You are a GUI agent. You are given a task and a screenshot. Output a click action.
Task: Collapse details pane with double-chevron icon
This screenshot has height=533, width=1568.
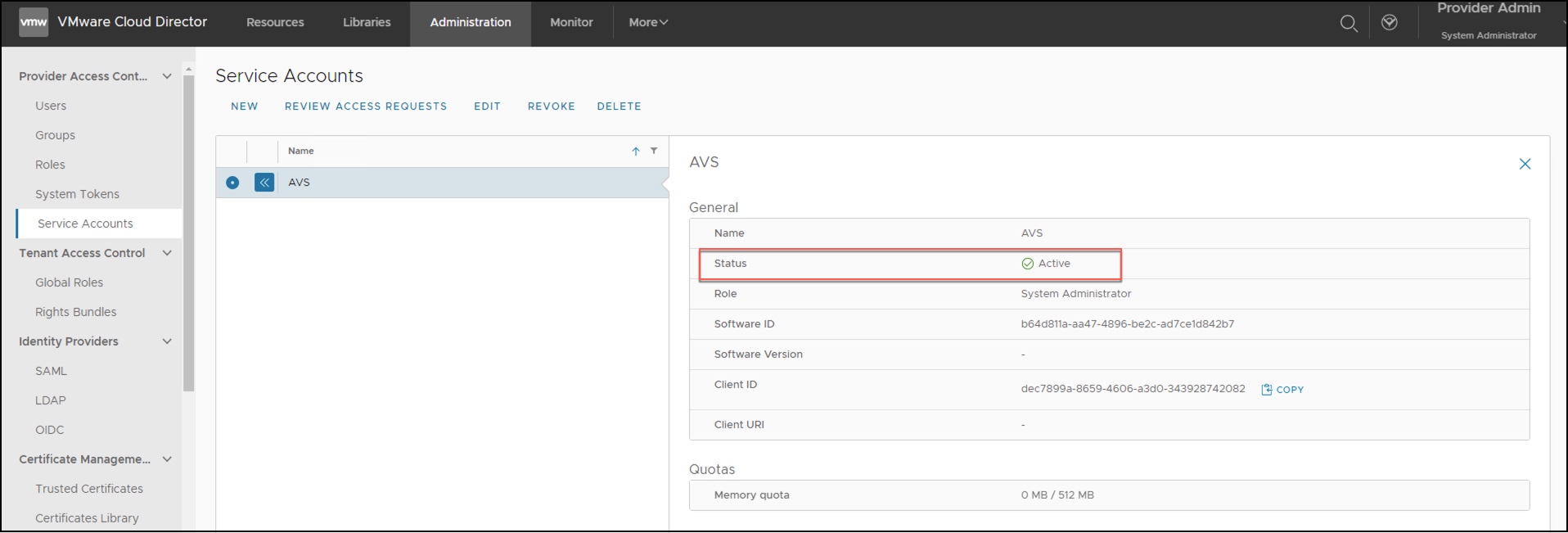(x=264, y=183)
